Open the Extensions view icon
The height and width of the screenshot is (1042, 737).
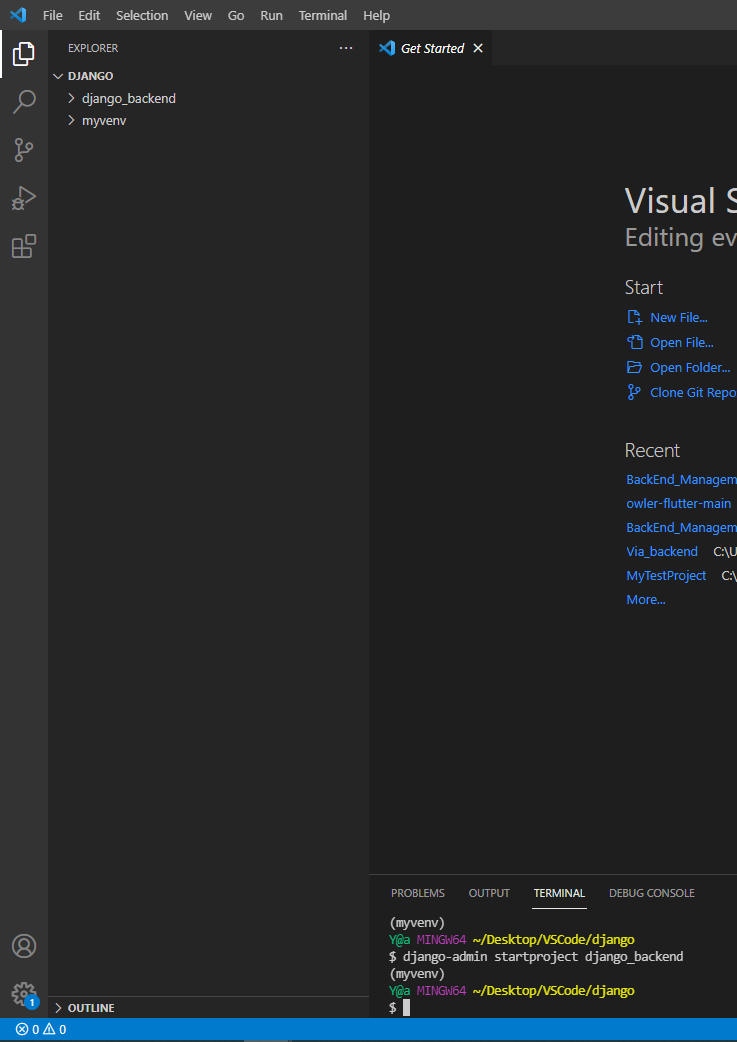[23, 246]
